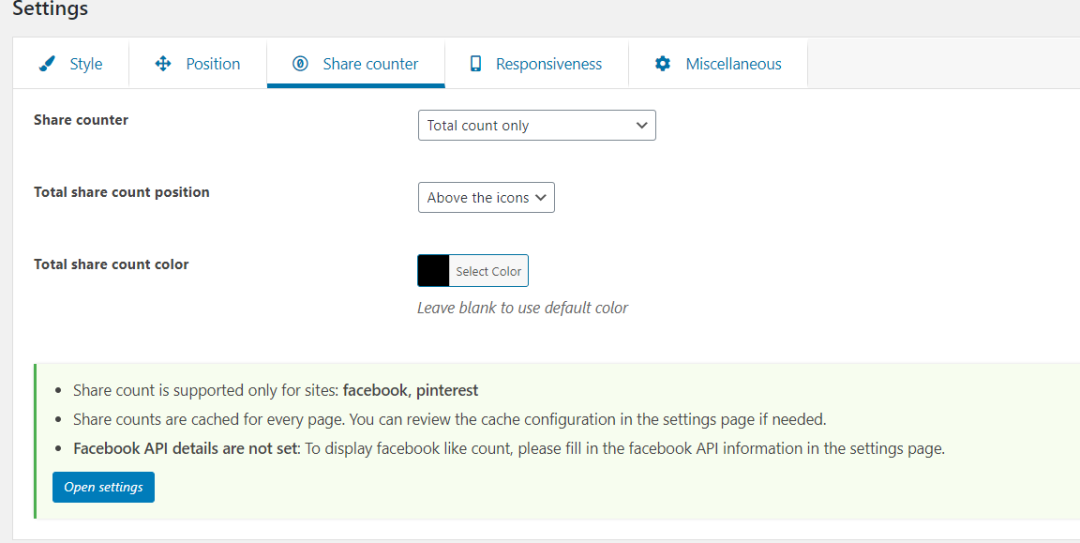This screenshot has width=1080, height=543.
Task: Click the Total share count position label
Action: click(x=121, y=192)
